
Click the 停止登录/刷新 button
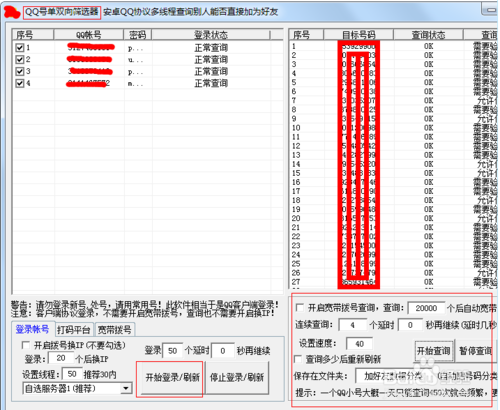[237, 377]
